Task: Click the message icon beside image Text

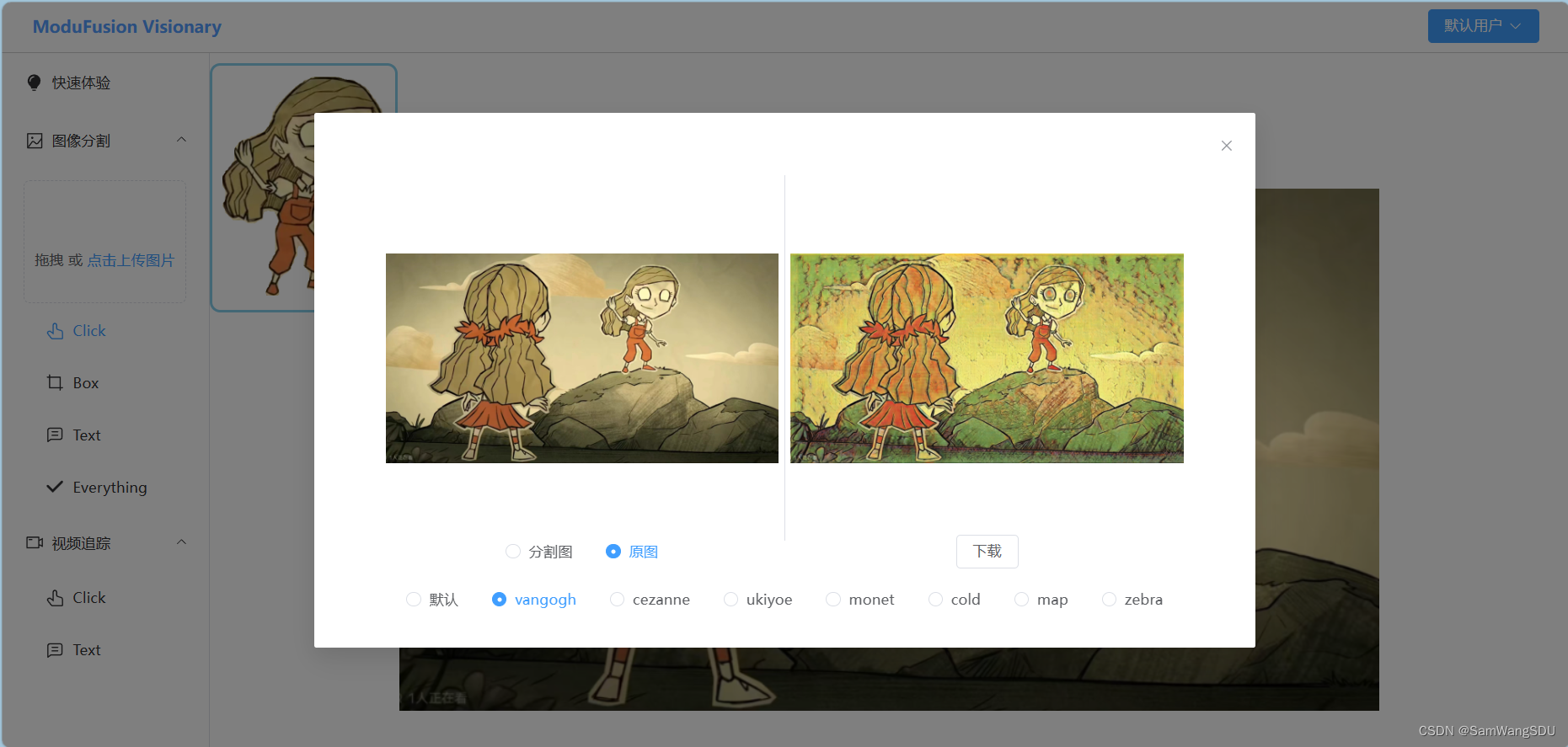Action: tap(55, 435)
